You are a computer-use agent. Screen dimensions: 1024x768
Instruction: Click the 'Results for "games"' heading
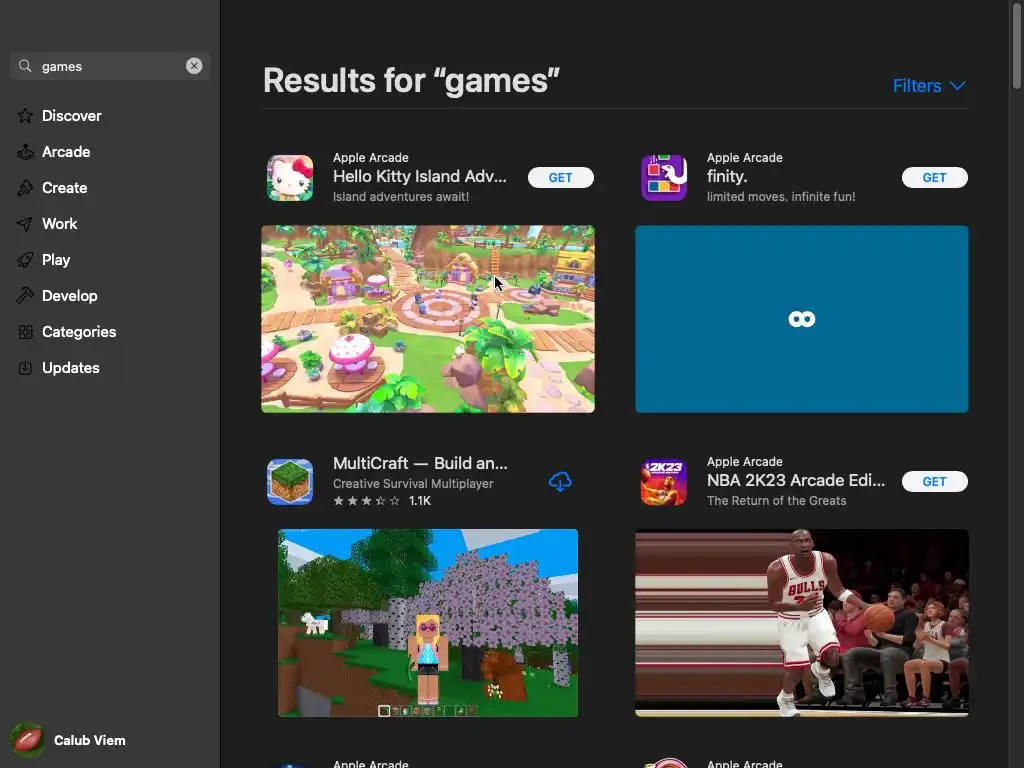click(411, 81)
